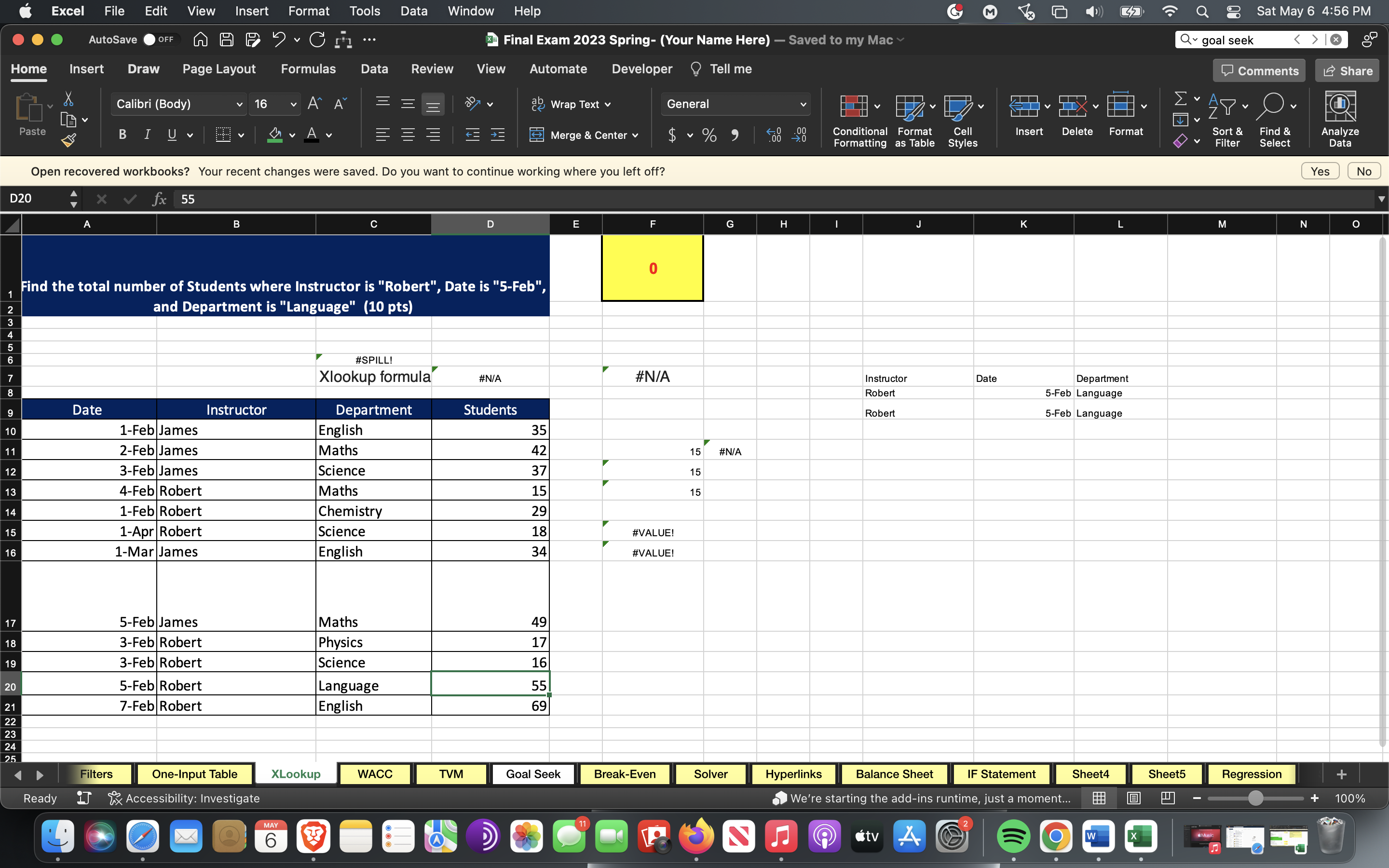Increase font size with larger A icon
This screenshot has width=1389, height=868.
[314, 103]
